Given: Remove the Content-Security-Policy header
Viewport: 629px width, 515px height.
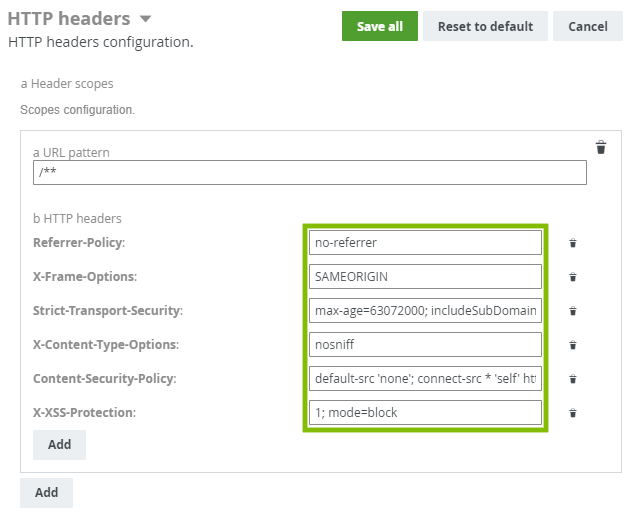Looking at the screenshot, I should 573,379.
